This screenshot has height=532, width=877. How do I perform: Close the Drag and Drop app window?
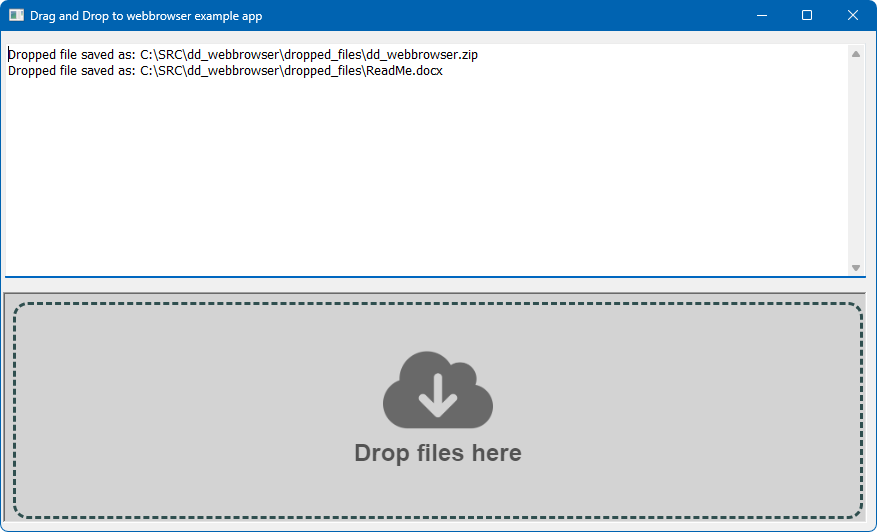tap(853, 16)
